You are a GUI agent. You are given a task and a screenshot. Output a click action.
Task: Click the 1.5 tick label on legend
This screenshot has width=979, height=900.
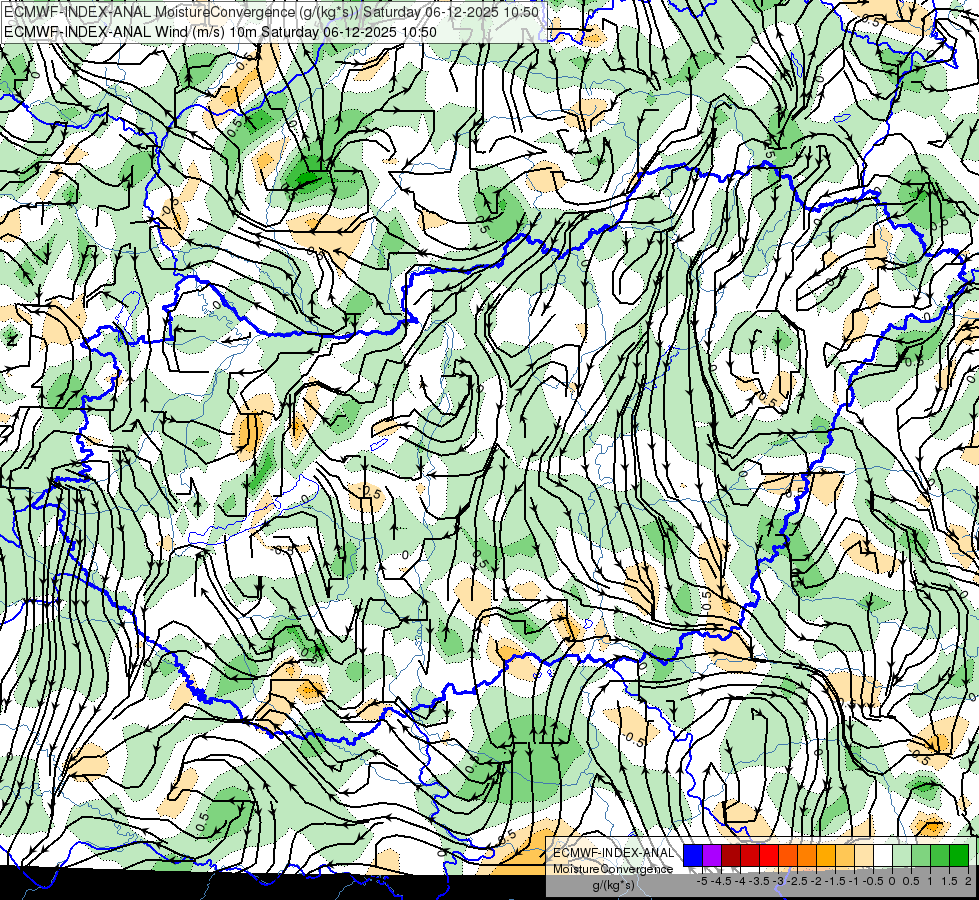click(x=949, y=881)
